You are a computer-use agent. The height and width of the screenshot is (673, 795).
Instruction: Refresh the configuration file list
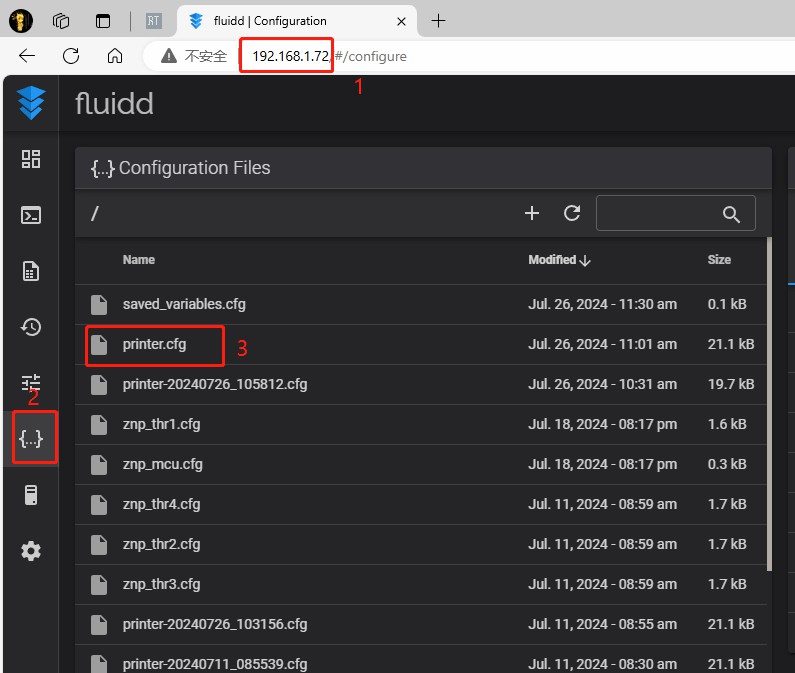pyautogui.click(x=572, y=213)
